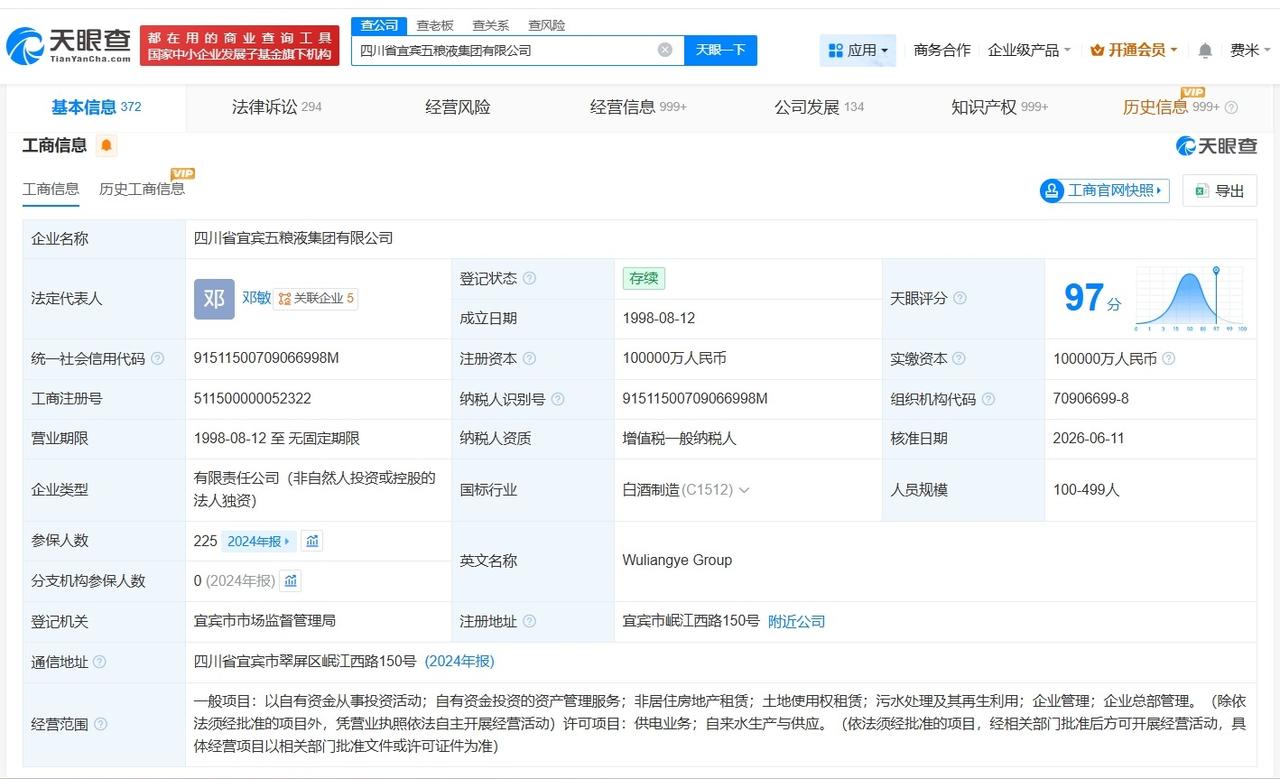Click the help icon next to 注册地址
The image size is (1280, 779).
(529, 621)
